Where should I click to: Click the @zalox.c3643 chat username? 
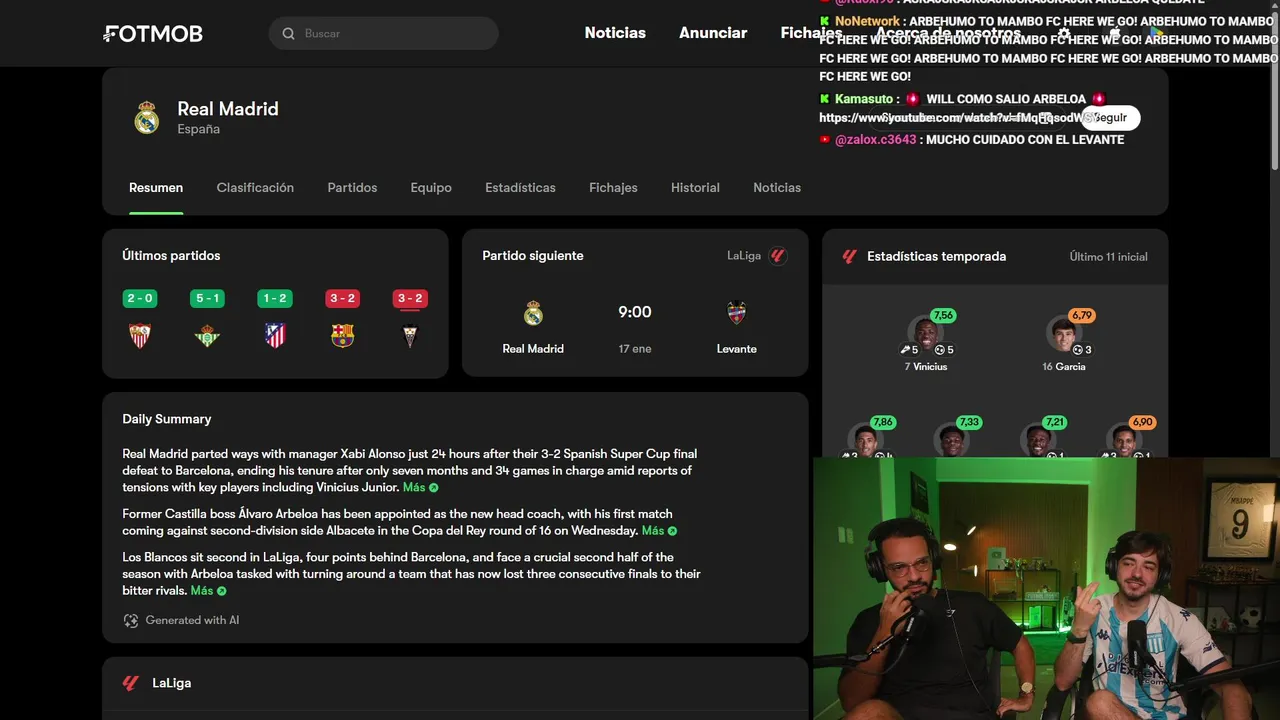876,140
